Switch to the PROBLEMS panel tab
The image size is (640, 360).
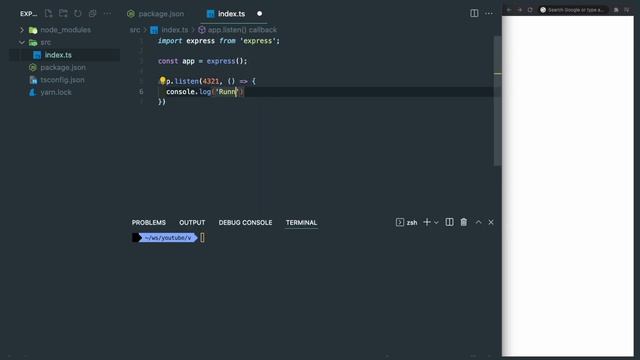pos(149,222)
